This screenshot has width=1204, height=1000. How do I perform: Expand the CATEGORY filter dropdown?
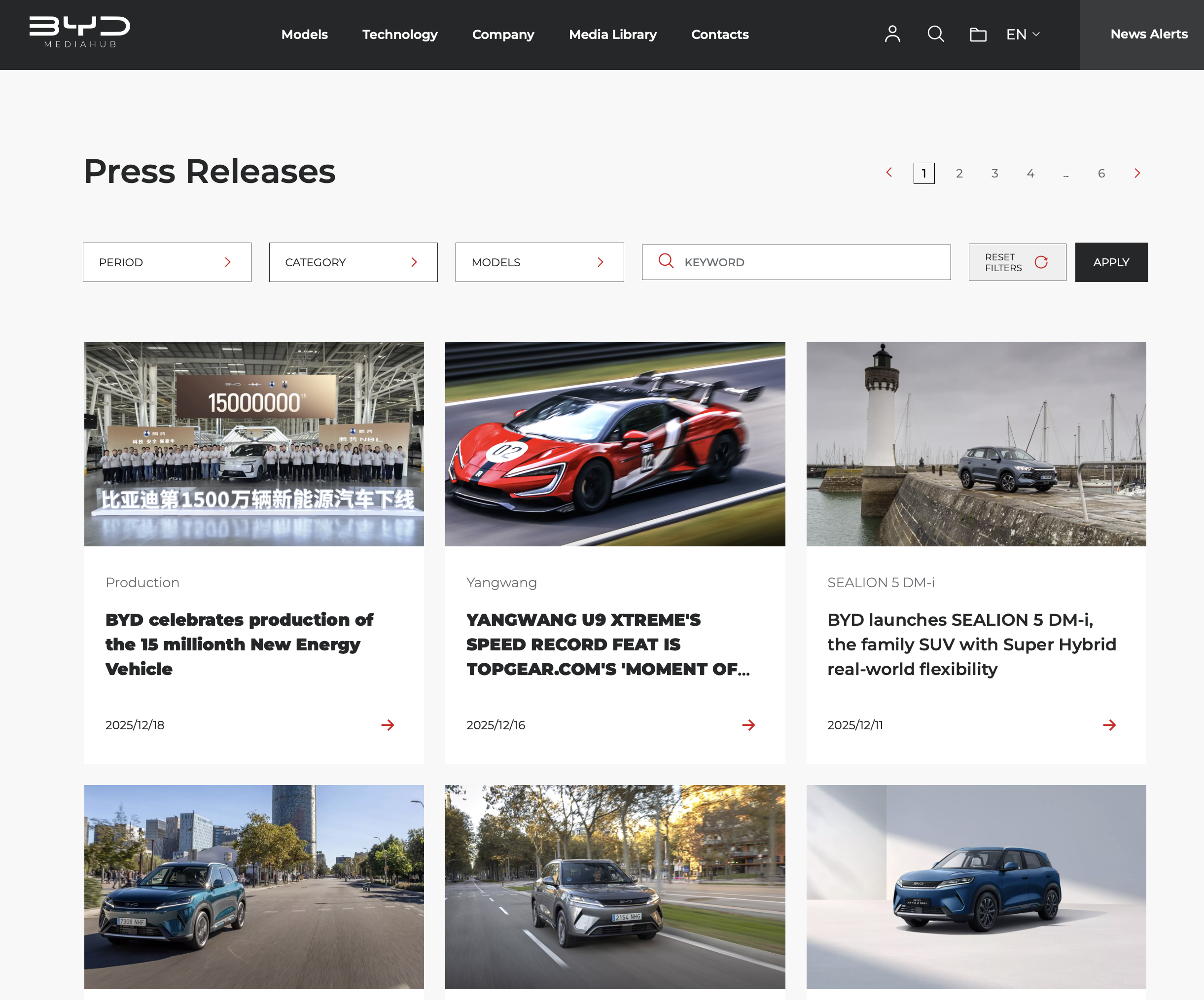[x=353, y=262]
